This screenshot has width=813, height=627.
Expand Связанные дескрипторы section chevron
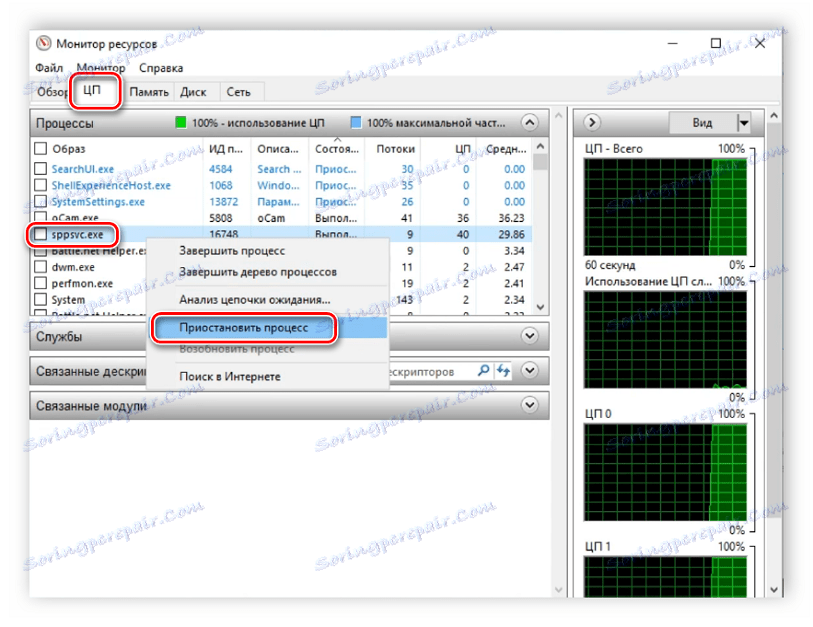point(529,370)
